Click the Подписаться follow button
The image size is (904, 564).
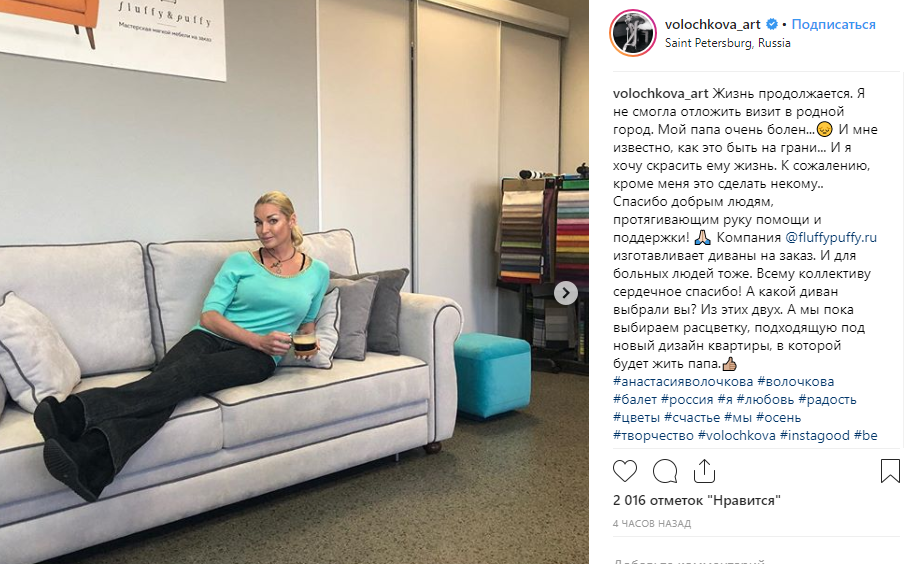[x=833, y=24]
